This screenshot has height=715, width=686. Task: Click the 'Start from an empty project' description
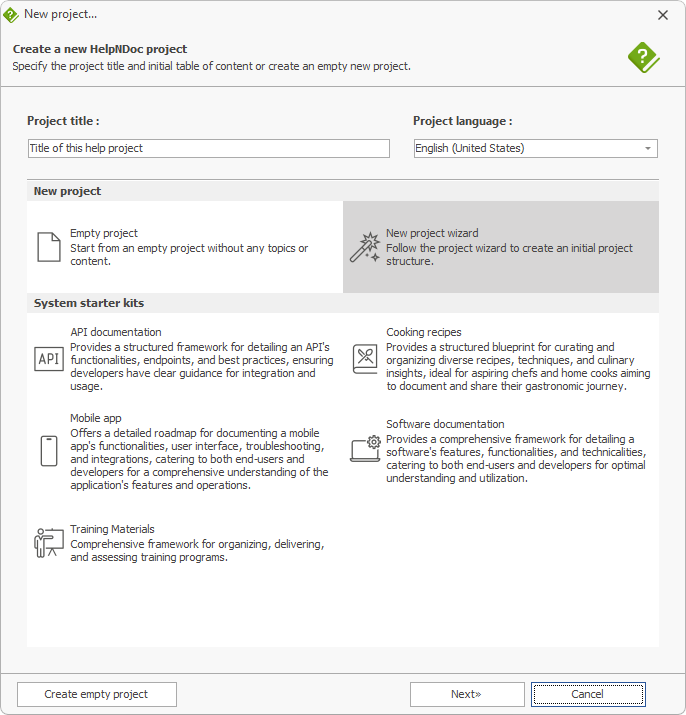tap(189, 254)
